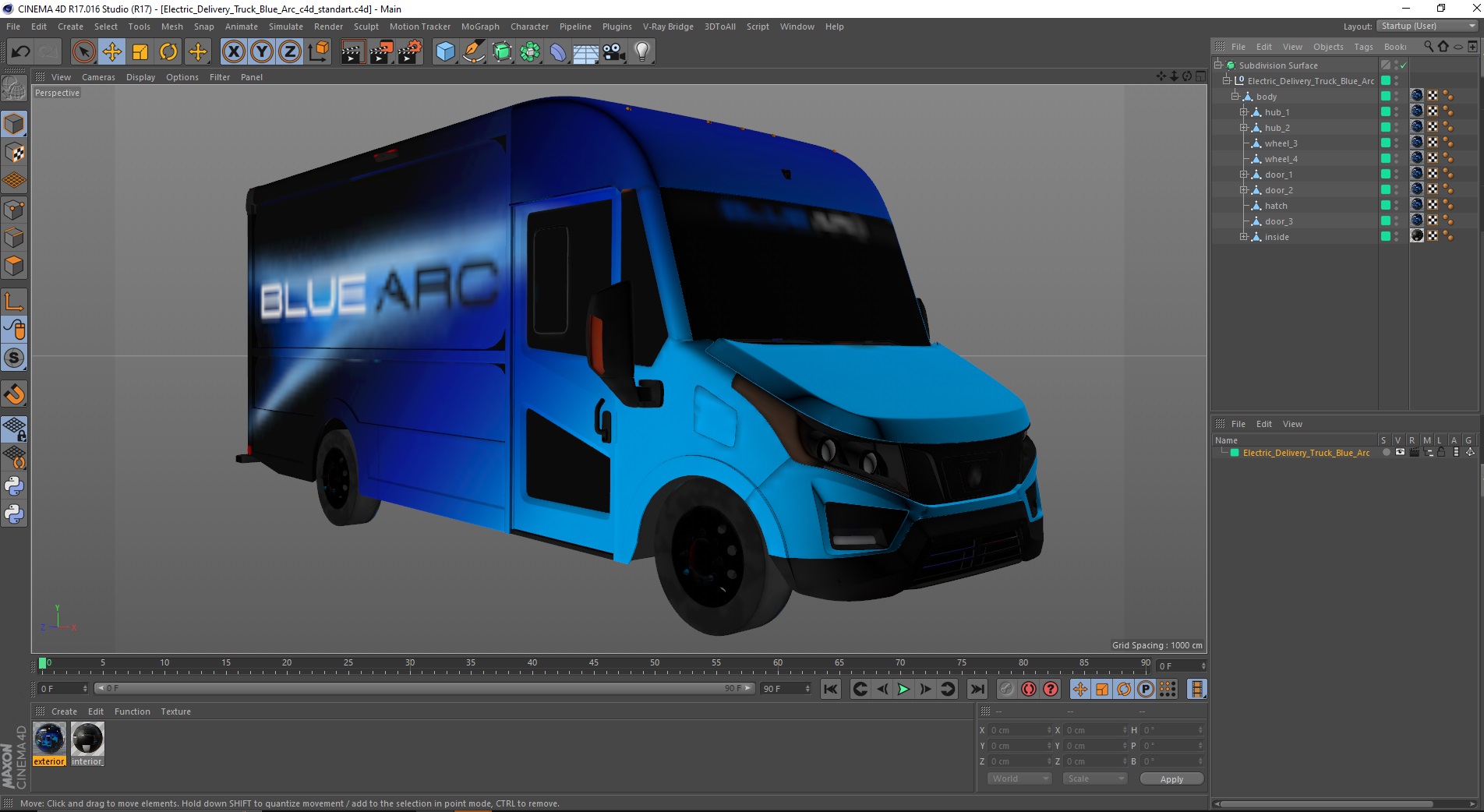1484x812 pixels.
Task: Collapse Electric_Delivery_Truck_Blue_Arc null in Object Manager
Action: click(1227, 81)
